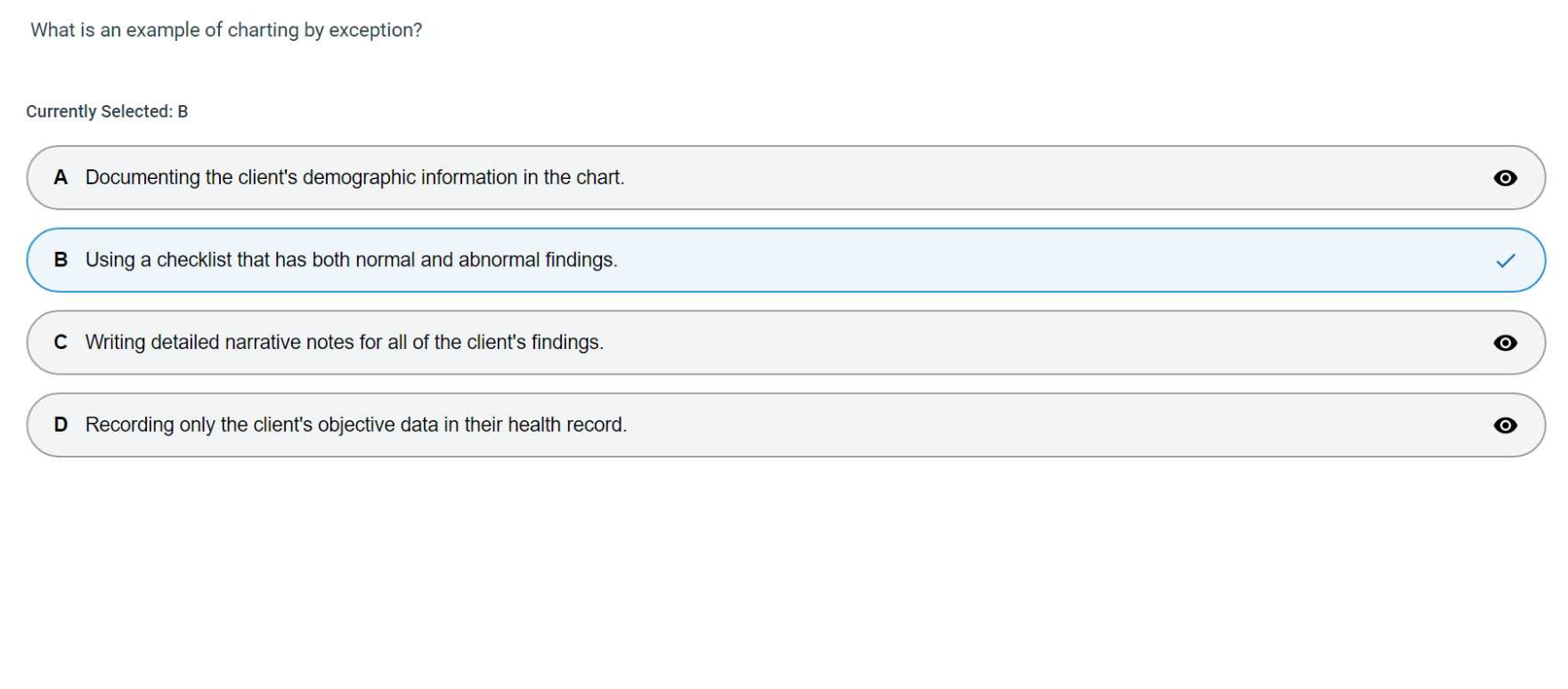Click the charting by exception question text
The width and height of the screenshot is (1568, 689).
pyautogui.click(x=226, y=30)
